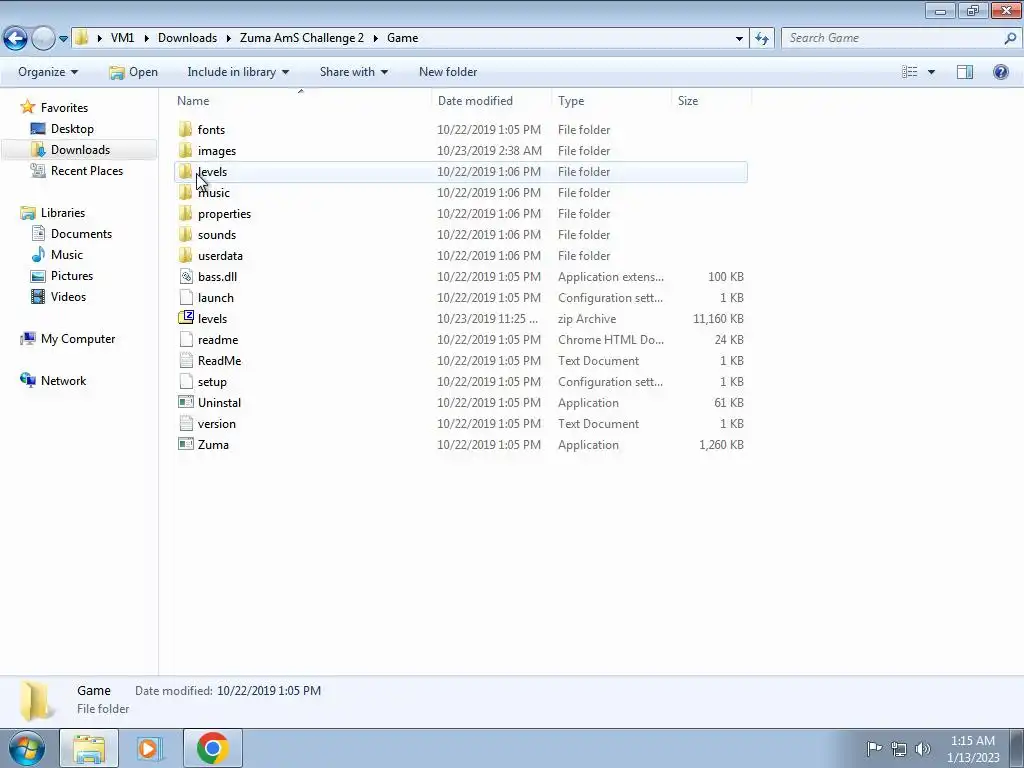Viewport: 1024px width, 768px height.
Task: Select the Zuma application icon
Action: 186,444
